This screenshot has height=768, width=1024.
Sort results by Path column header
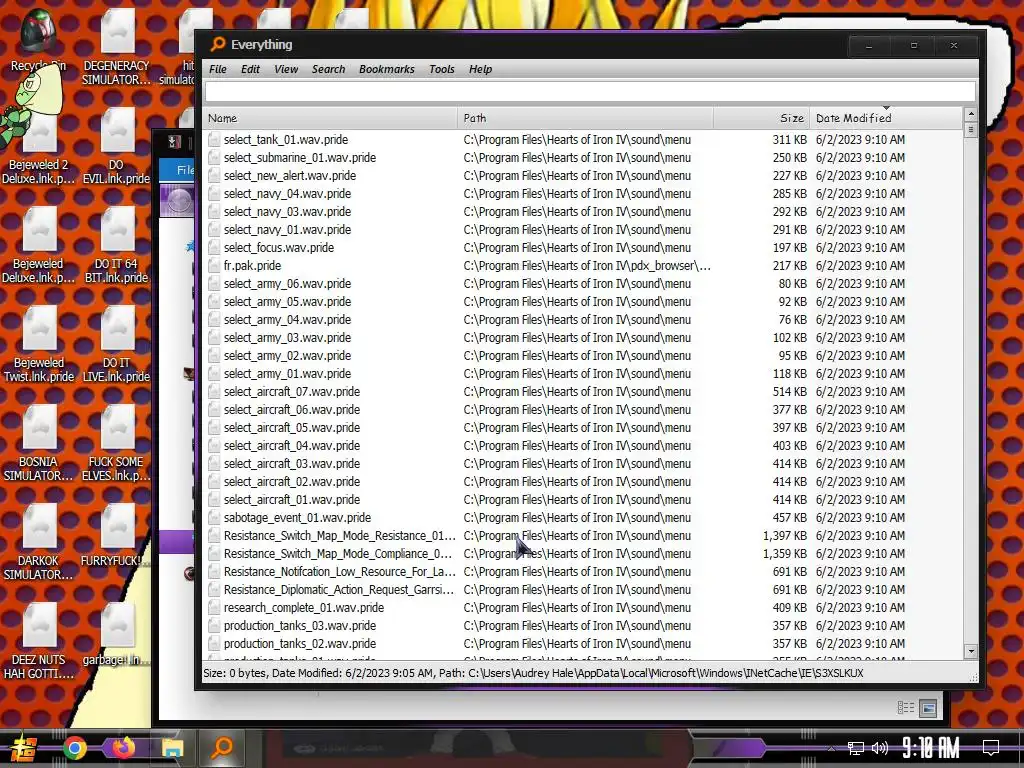[x=585, y=118]
